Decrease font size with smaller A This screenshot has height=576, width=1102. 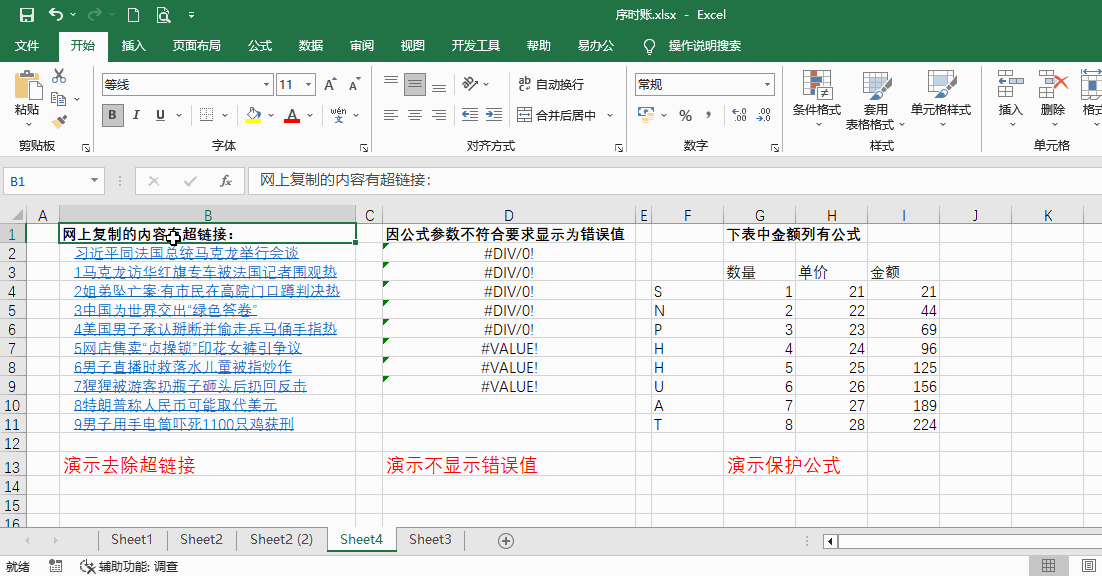click(354, 84)
